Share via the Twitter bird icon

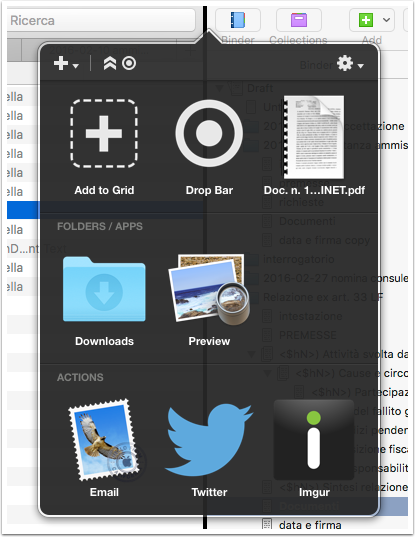209,440
